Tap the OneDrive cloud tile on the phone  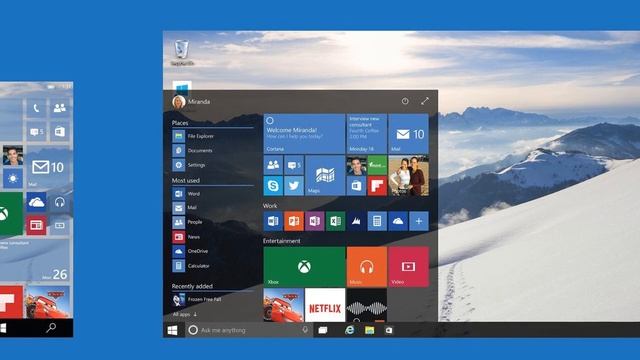click(x=36, y=202)
